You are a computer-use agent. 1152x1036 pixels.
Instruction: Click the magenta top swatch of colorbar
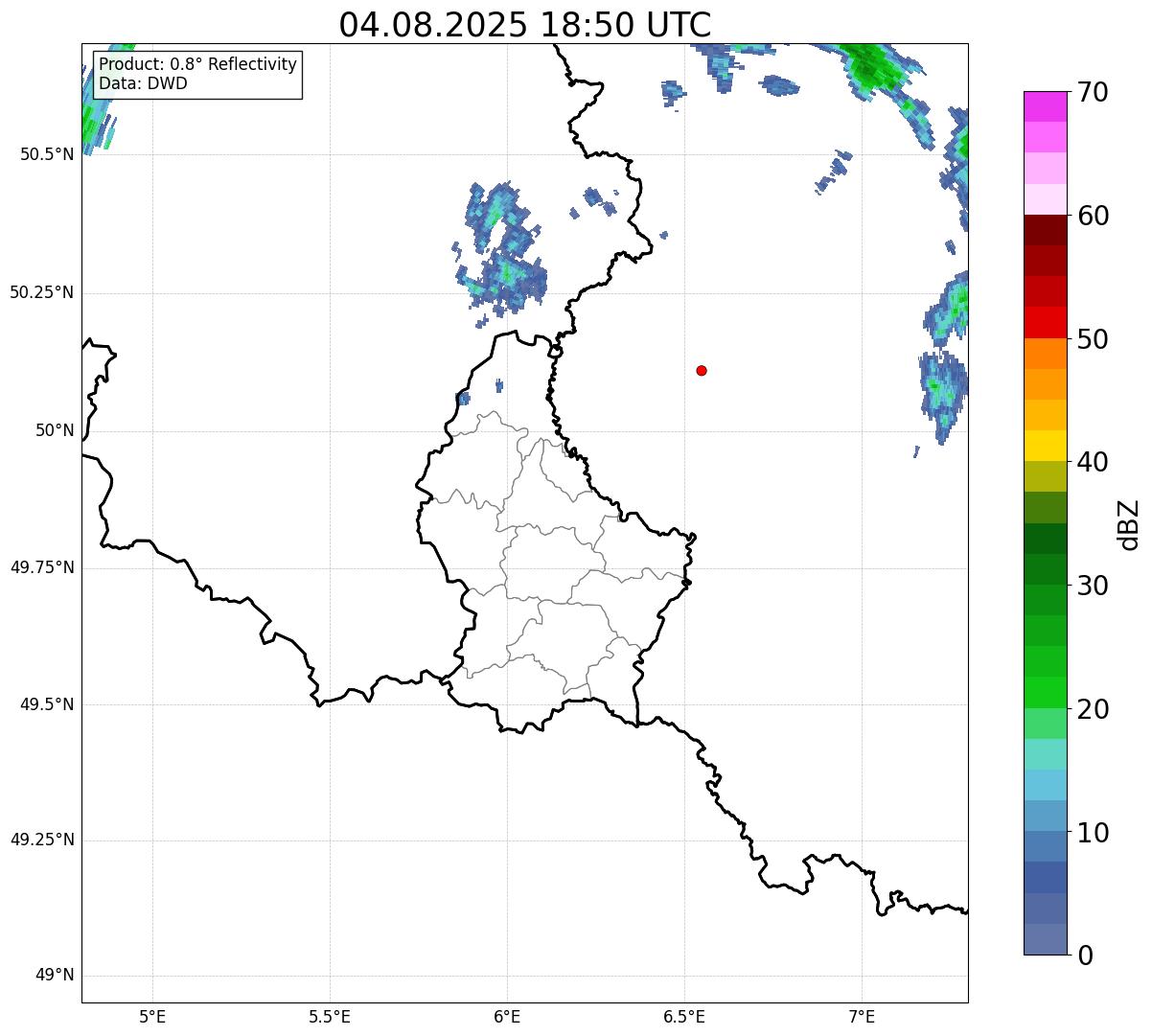1045,106
